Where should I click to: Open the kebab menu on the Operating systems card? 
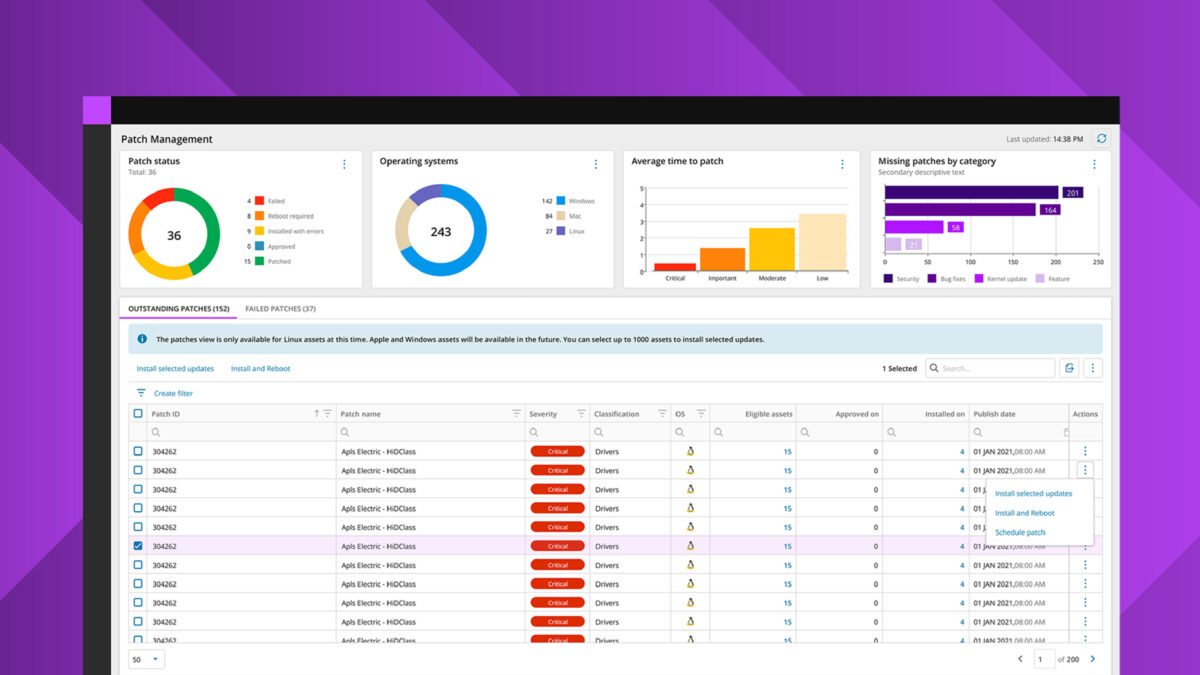[x=596, y=163]
